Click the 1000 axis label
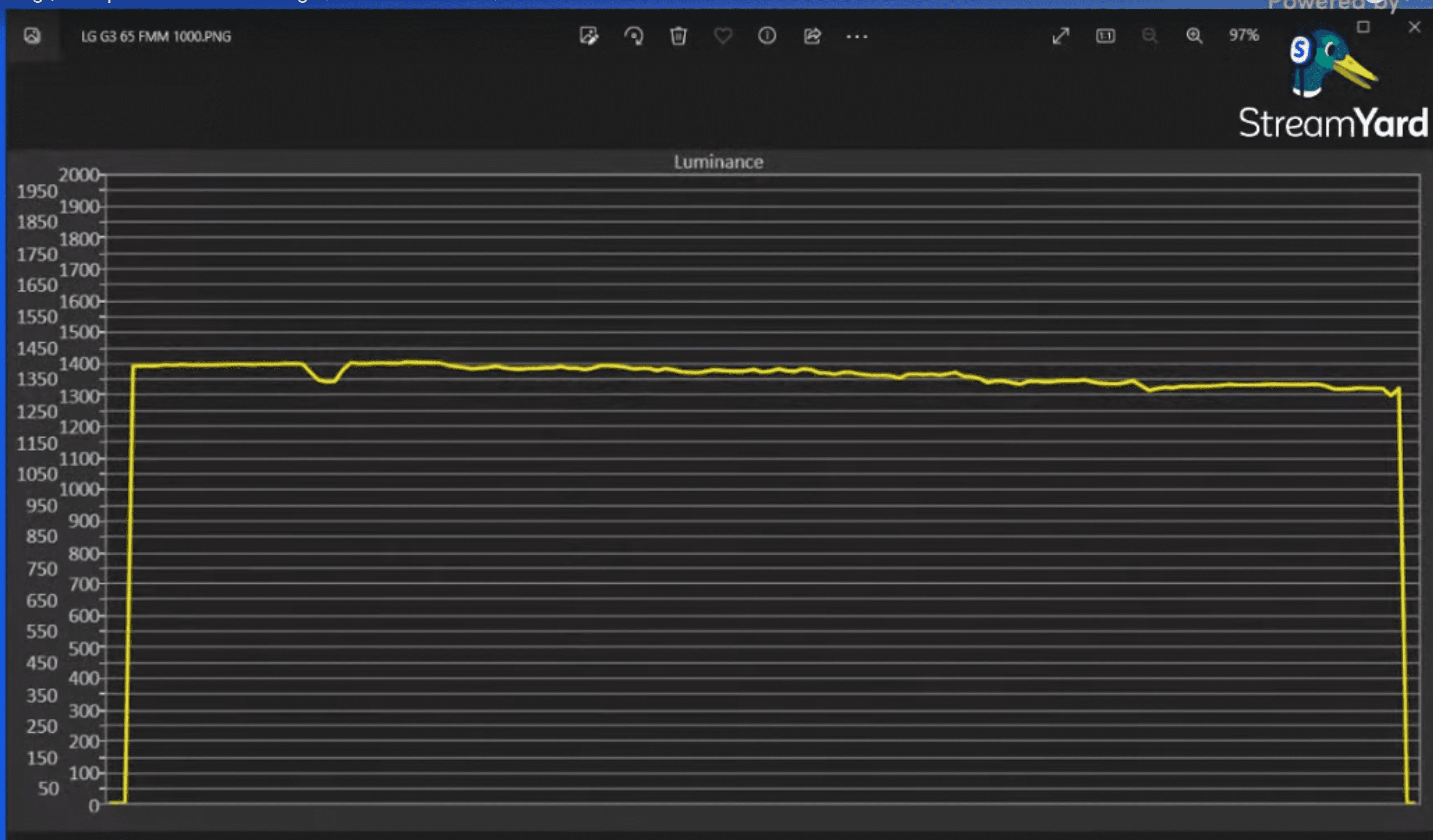Image resolution: width=1433 pixels, height=840 pixels. [x=79, y=489]
